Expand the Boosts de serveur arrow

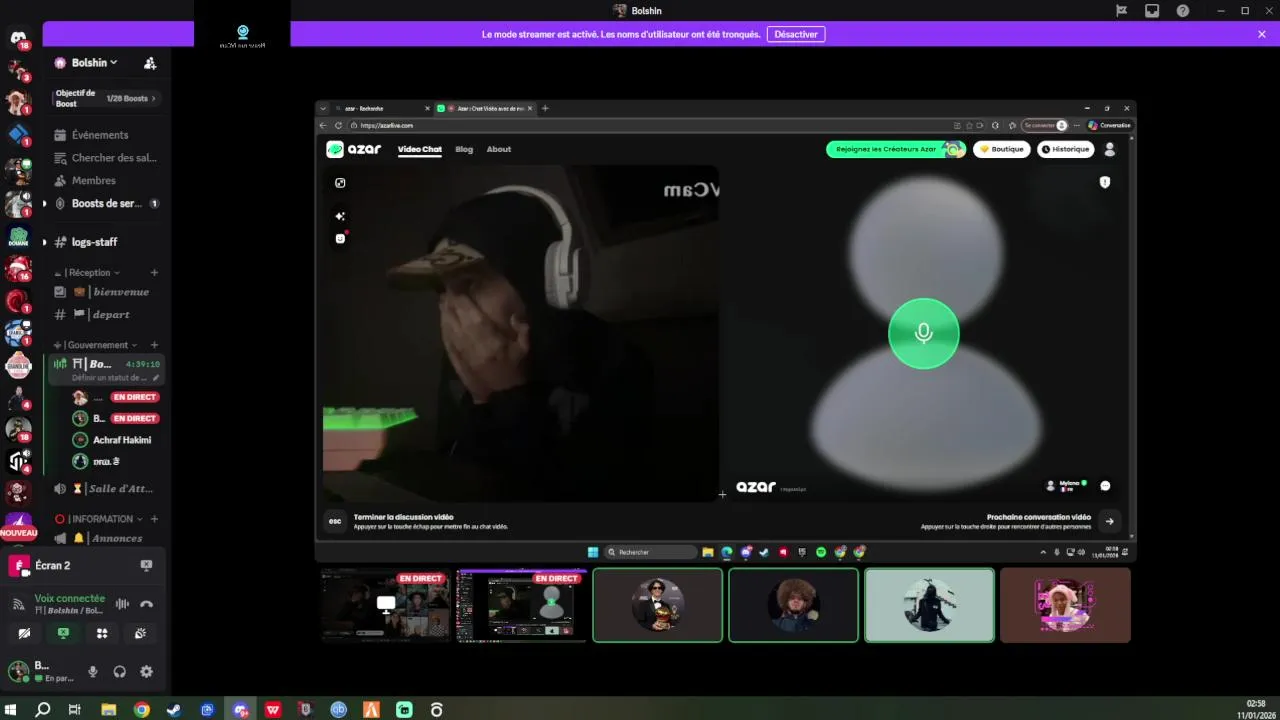tap(44, 204)
